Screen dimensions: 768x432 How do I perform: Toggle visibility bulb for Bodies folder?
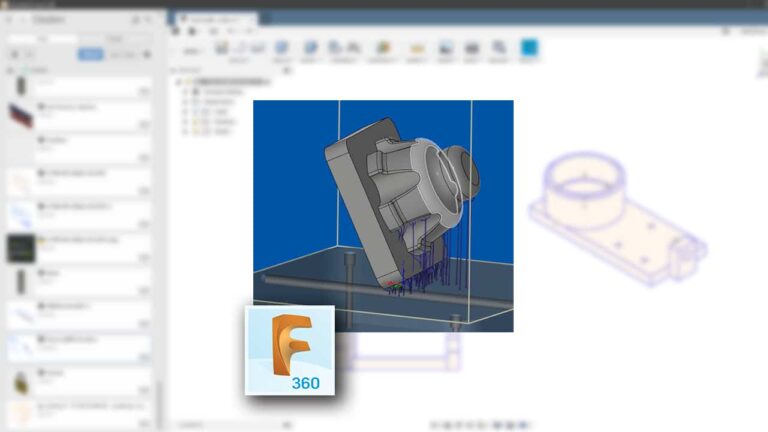click(196, 121)
